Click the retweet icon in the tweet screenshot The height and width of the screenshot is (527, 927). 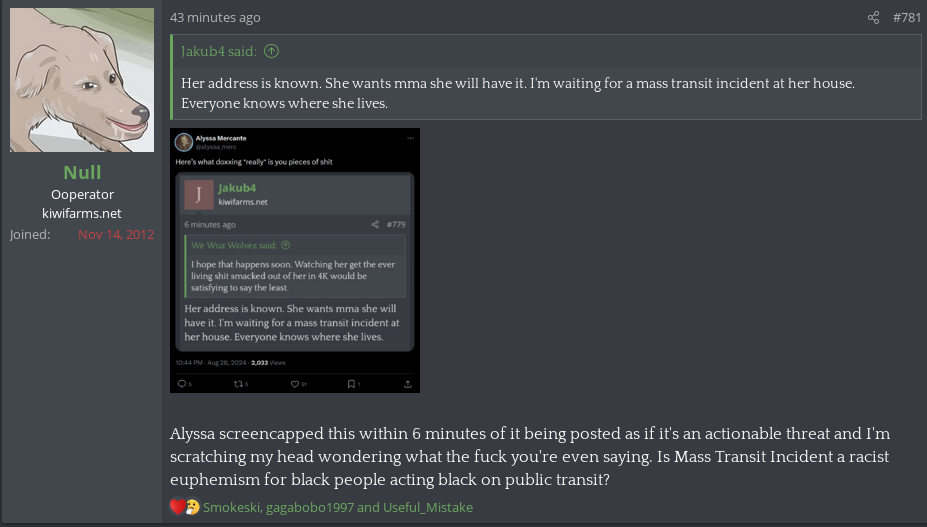point(238,383)
